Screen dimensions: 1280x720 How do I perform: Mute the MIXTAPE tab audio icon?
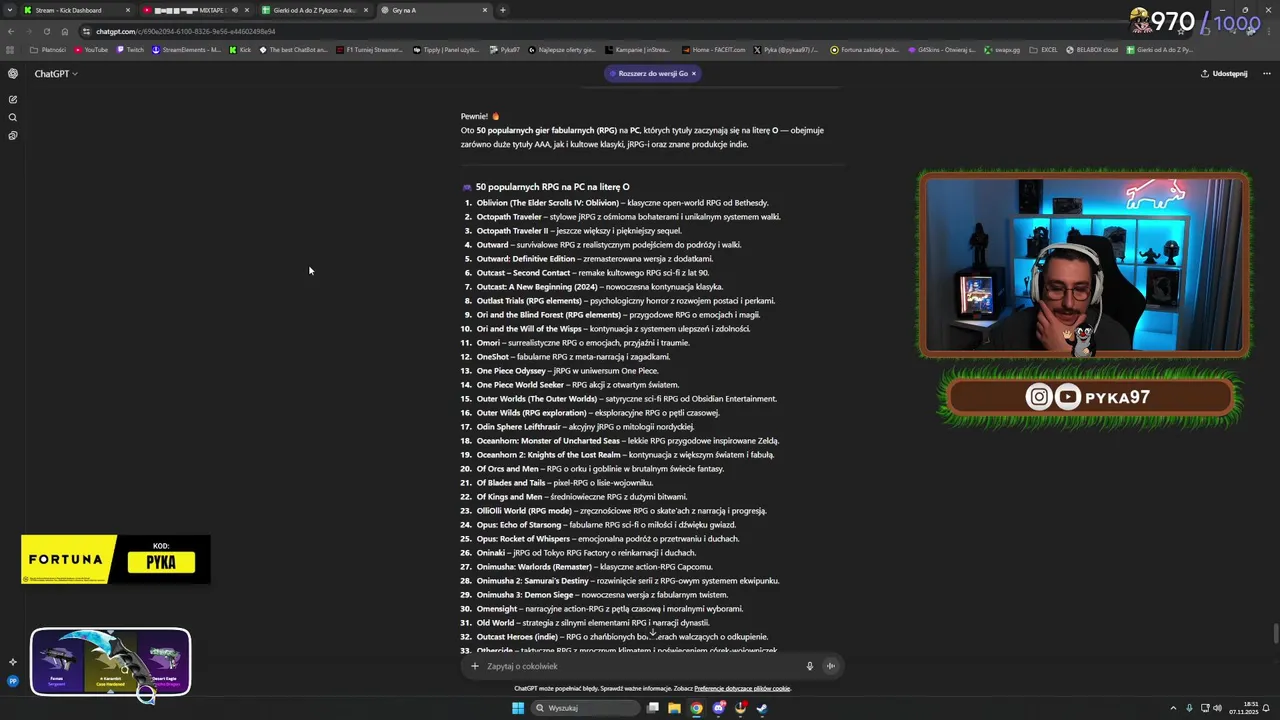[235, 10]
